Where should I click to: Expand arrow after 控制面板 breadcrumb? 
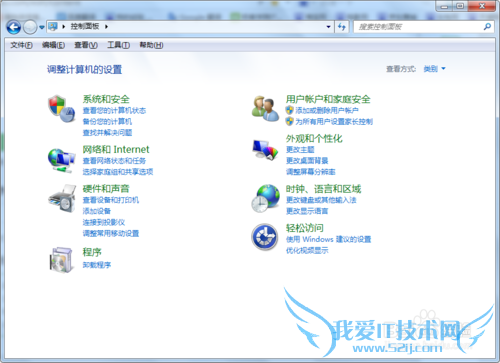106,26
